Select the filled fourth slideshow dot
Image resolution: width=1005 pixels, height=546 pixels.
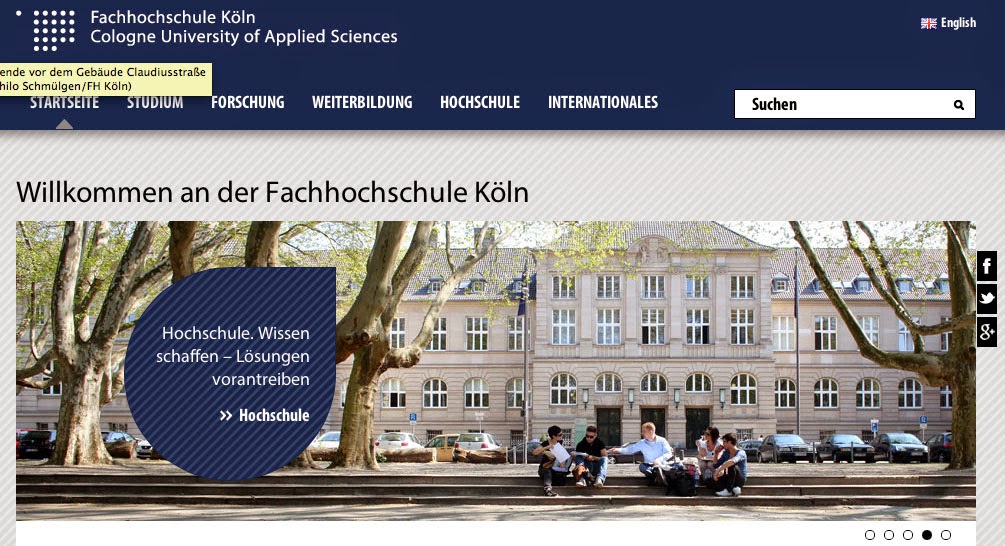pos(927,534)
